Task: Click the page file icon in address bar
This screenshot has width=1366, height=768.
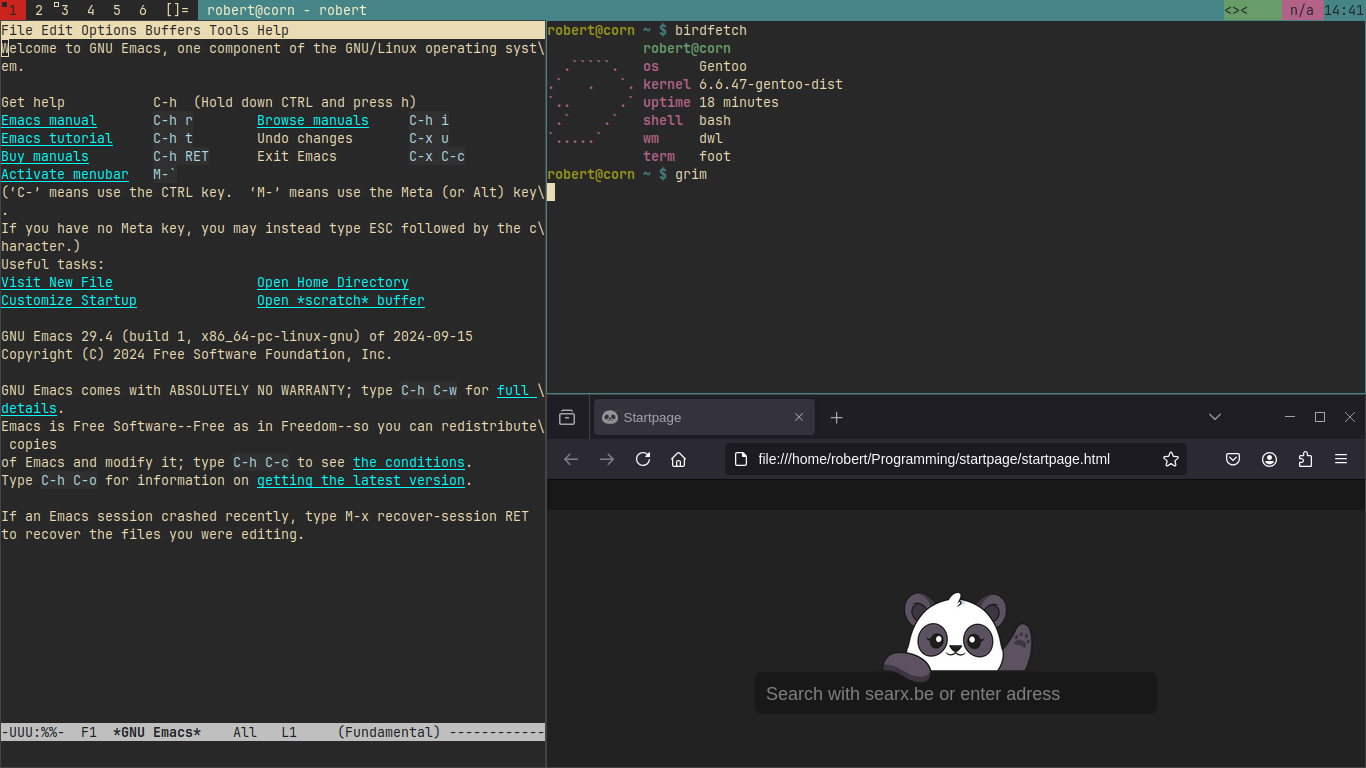Action: pyautogui.click(x=741, y=459)
